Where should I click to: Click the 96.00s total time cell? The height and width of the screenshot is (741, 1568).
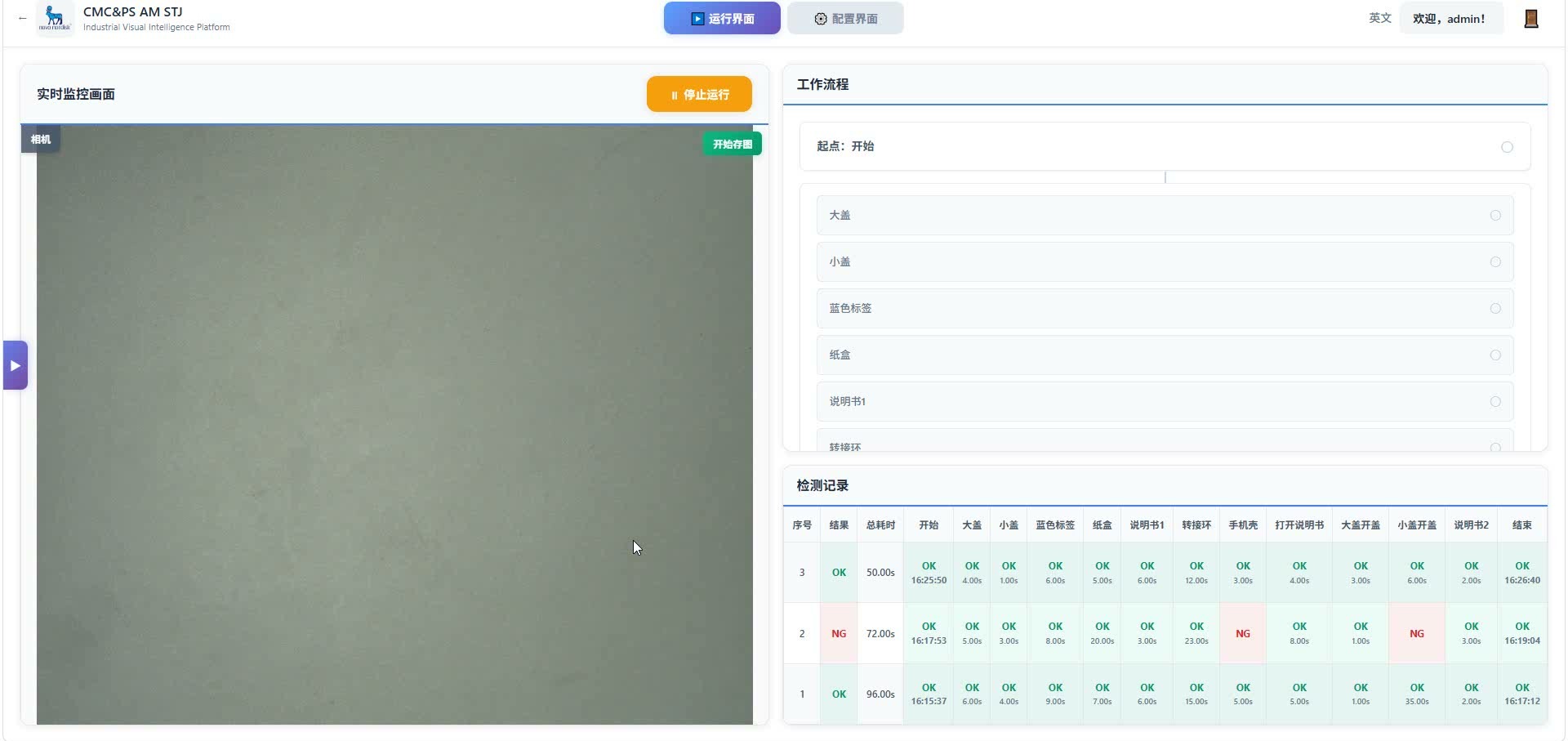click(x=880, y=694)
